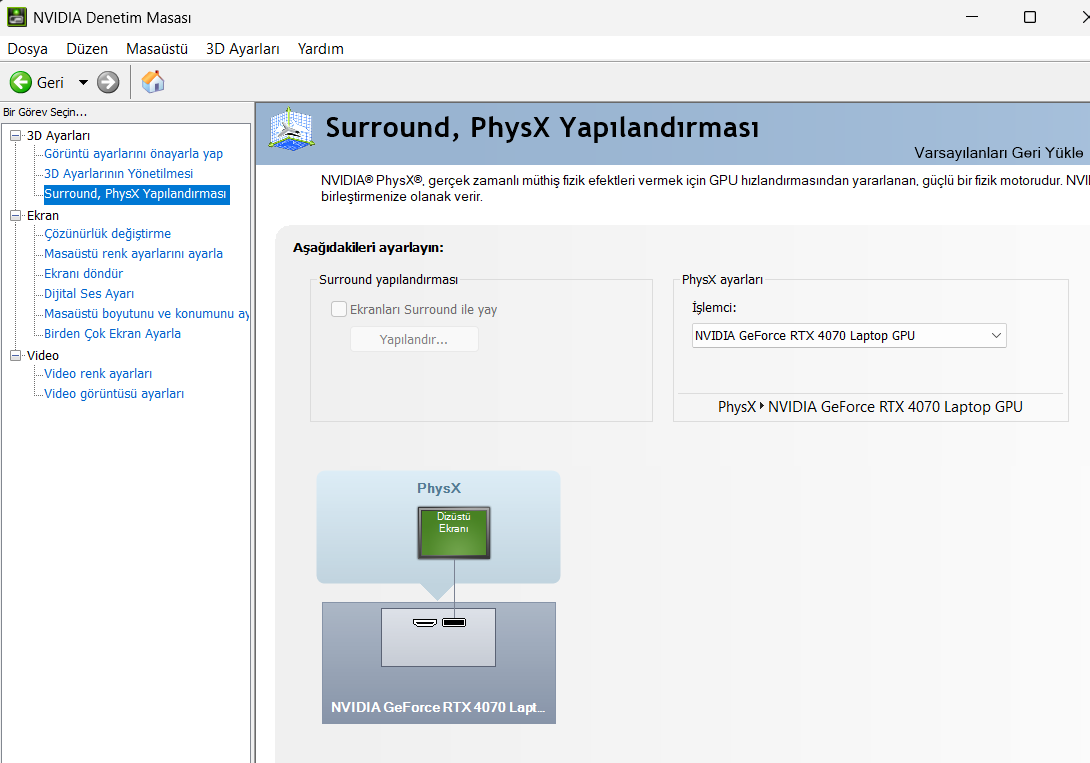Collapse the Video tree node
This screenshot has width=1090, height=763.
point(15,355)
